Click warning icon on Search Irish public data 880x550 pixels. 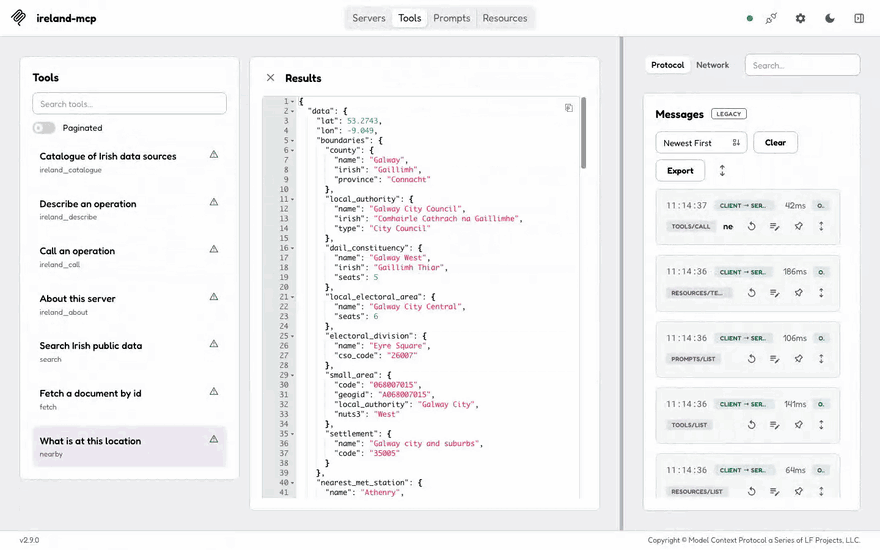(x=214, y=344)
